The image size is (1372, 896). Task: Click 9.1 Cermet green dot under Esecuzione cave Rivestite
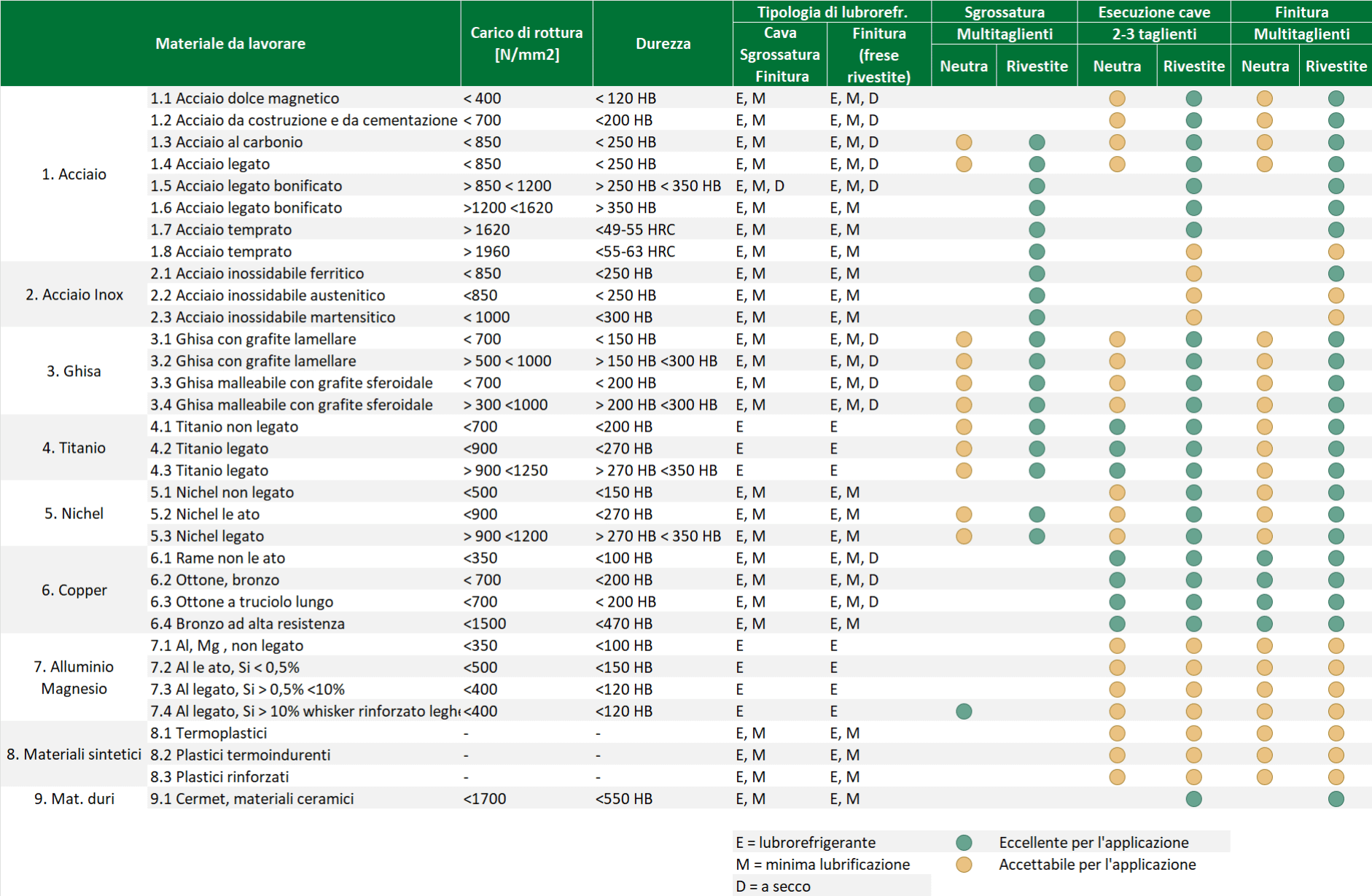1193,798
